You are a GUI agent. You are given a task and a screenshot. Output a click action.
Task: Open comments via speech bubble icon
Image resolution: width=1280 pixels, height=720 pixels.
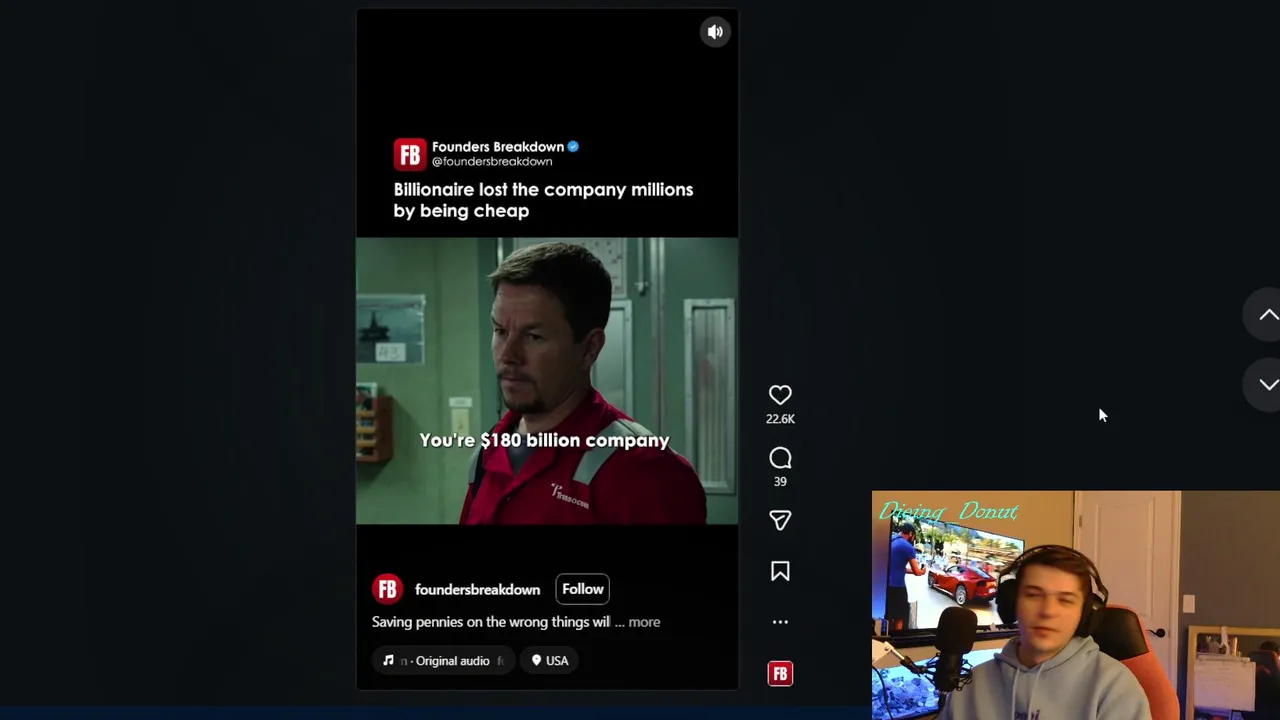tap(780, 458)
